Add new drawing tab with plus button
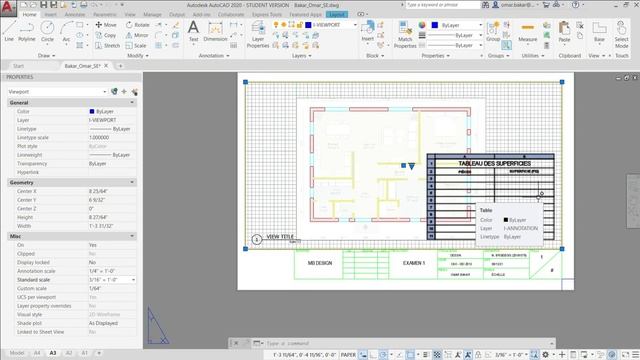The height and width of the screenshot is (360, 640). pos(120,66)
